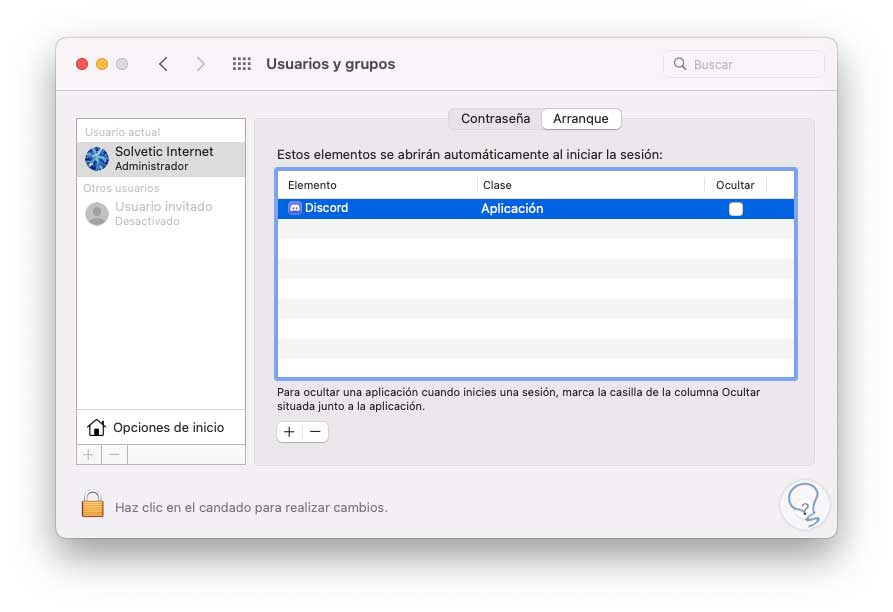Go back with the left chevron
This screenshot has width=893, height=612.
[163, 64]
